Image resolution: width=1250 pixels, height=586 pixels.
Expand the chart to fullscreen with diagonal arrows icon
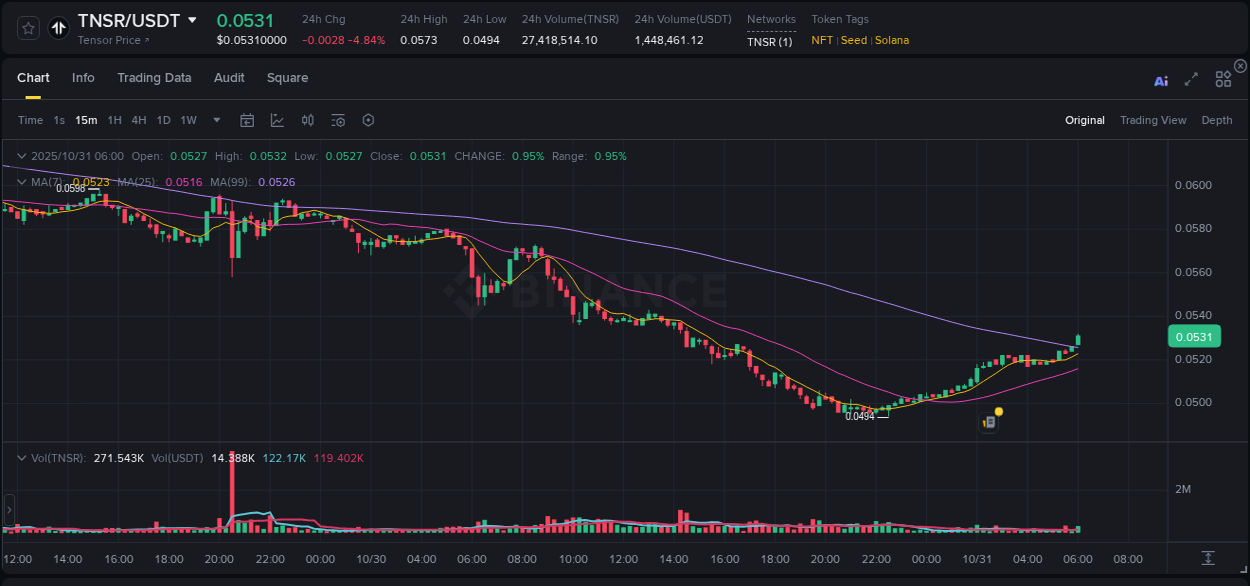pos(1191,79)
